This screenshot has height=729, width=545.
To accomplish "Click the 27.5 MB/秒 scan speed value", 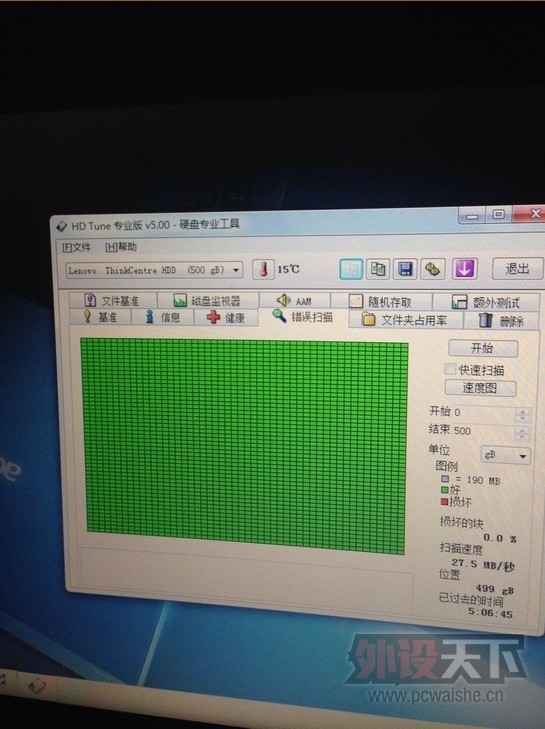I will (x=483, y=565).
